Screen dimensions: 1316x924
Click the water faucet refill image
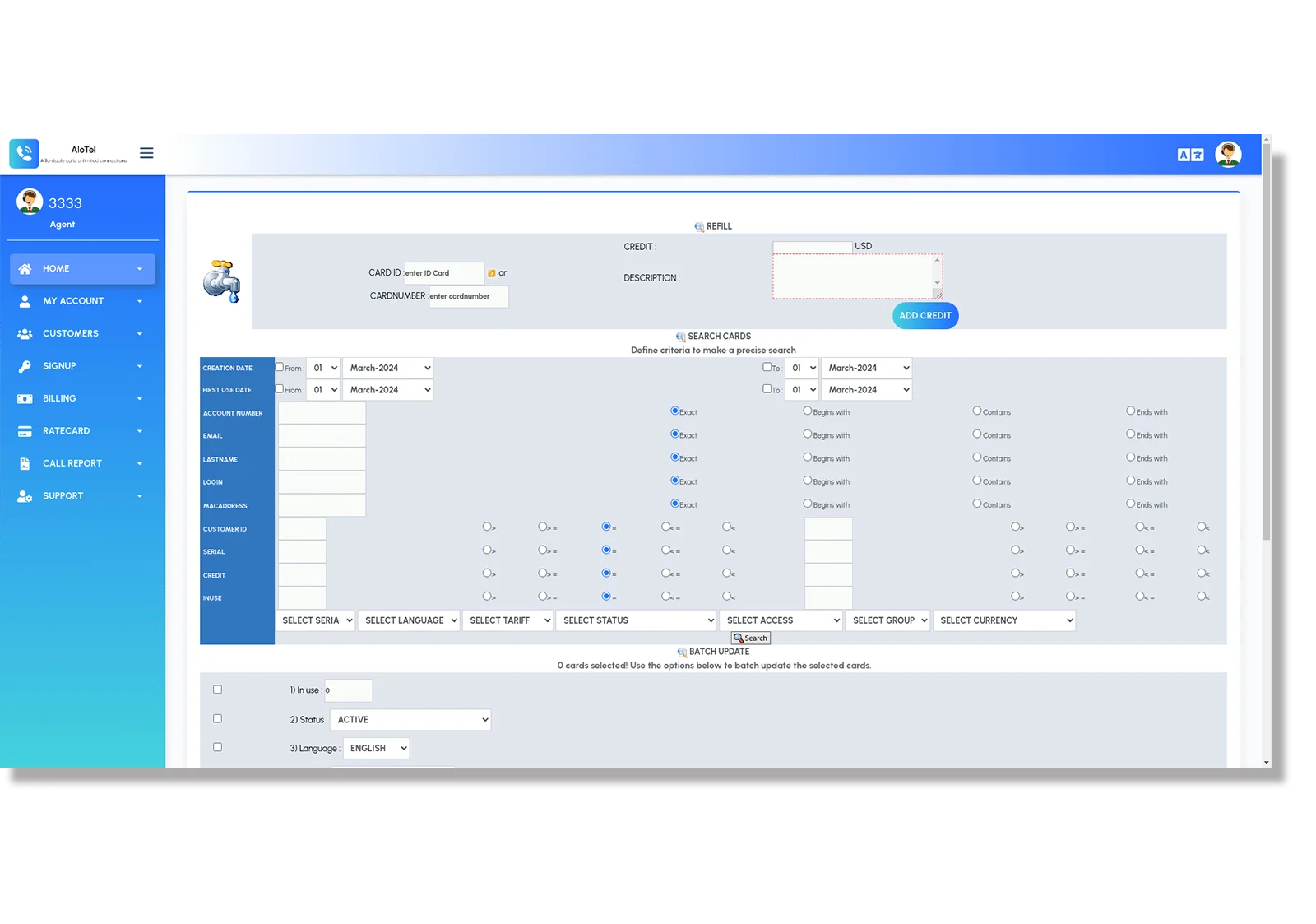221,281
